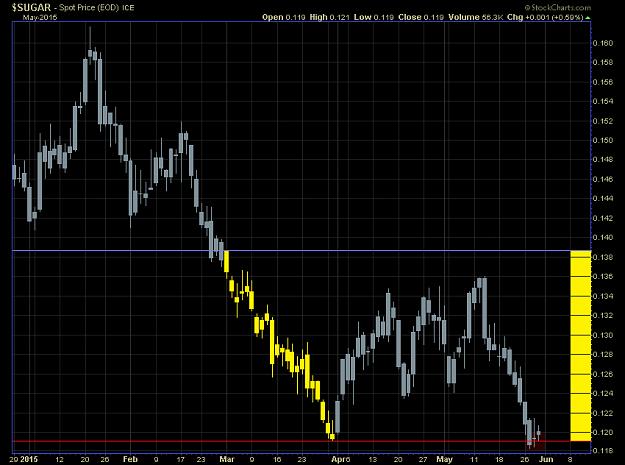This screenshot has height=465, width=625.
Task: Click the May date axis label
Action: [444, 459]
